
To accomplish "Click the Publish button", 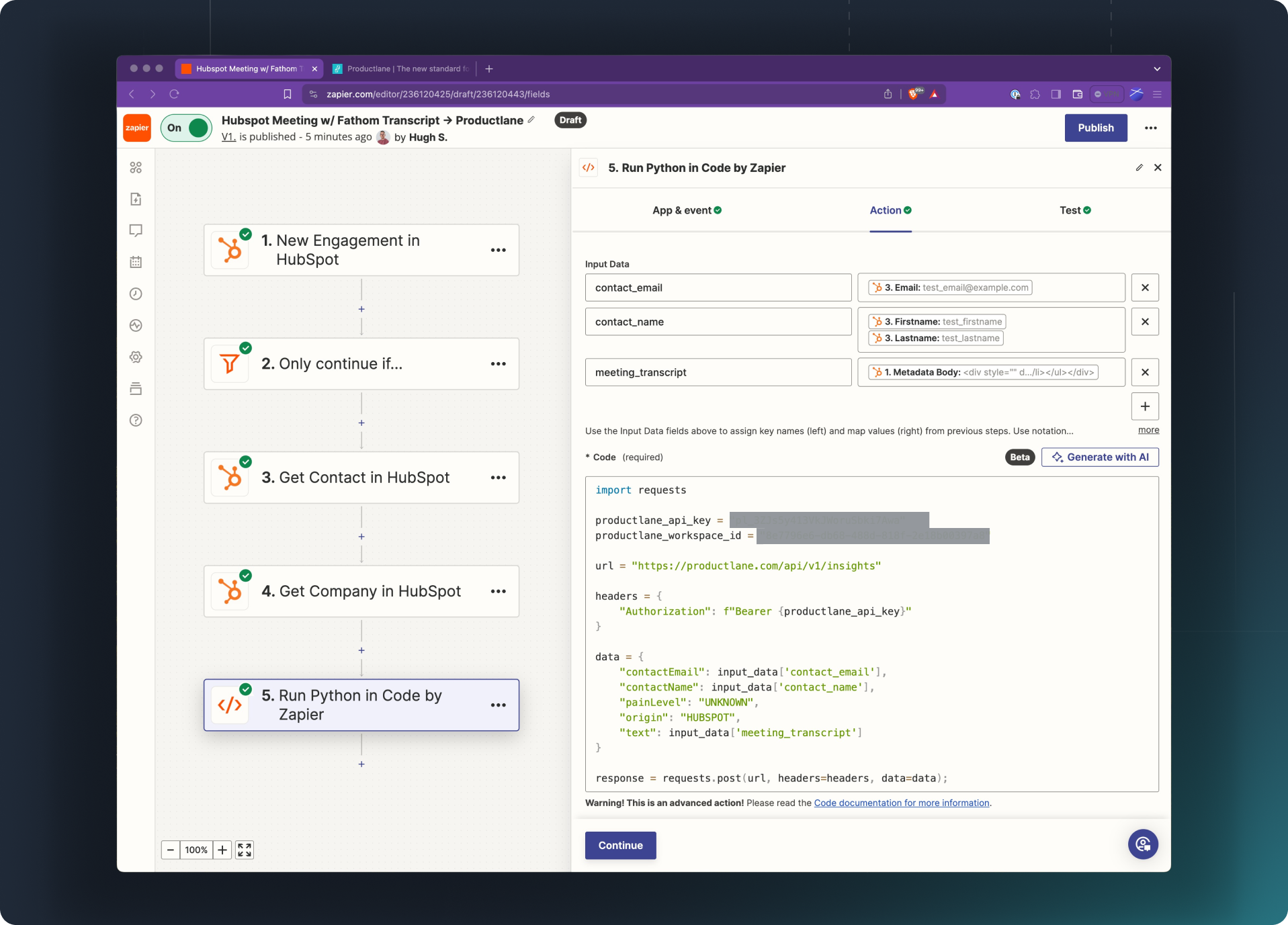I will click(x=1096, y=128).
